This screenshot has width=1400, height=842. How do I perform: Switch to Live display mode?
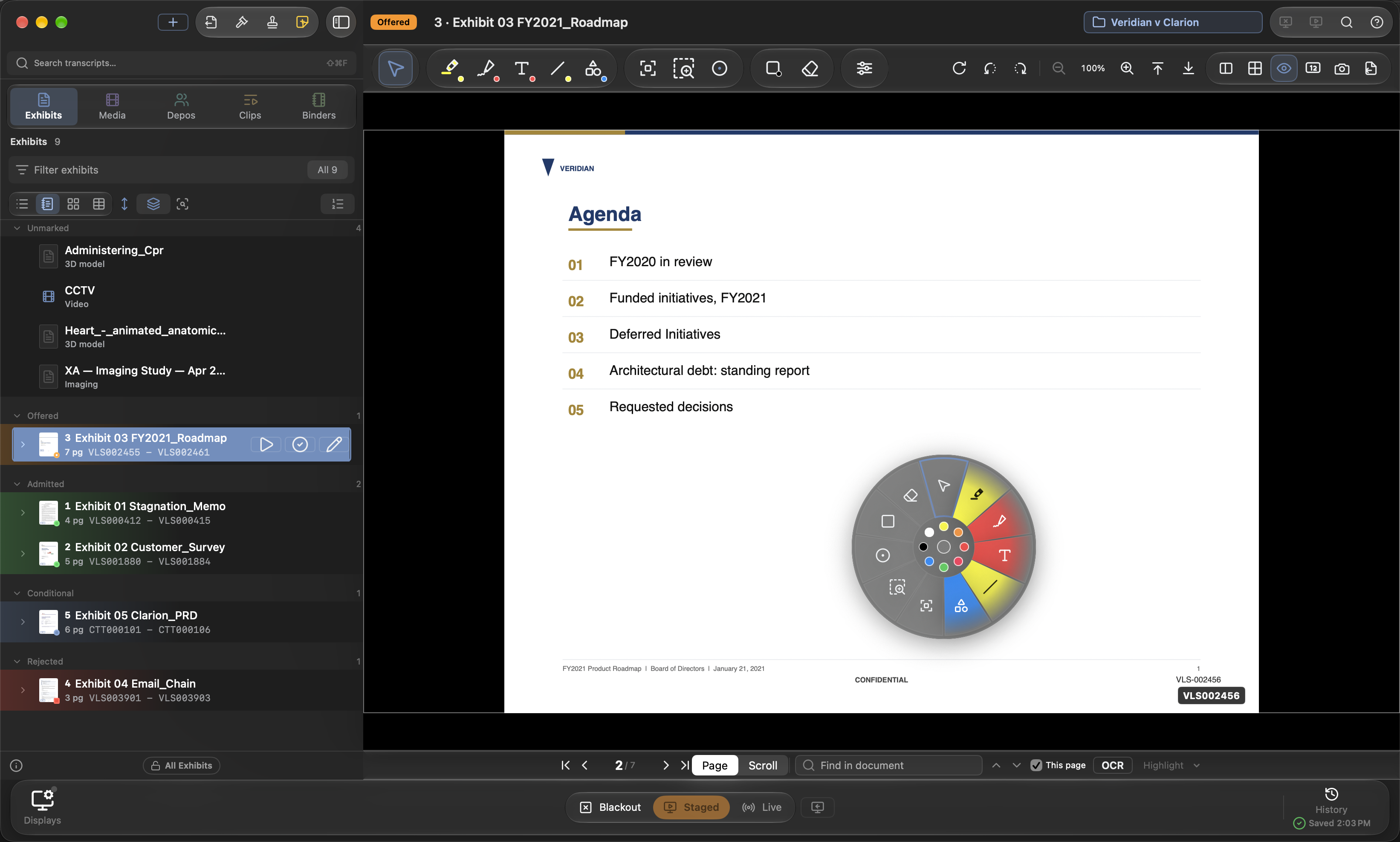(x=761, y=807)
